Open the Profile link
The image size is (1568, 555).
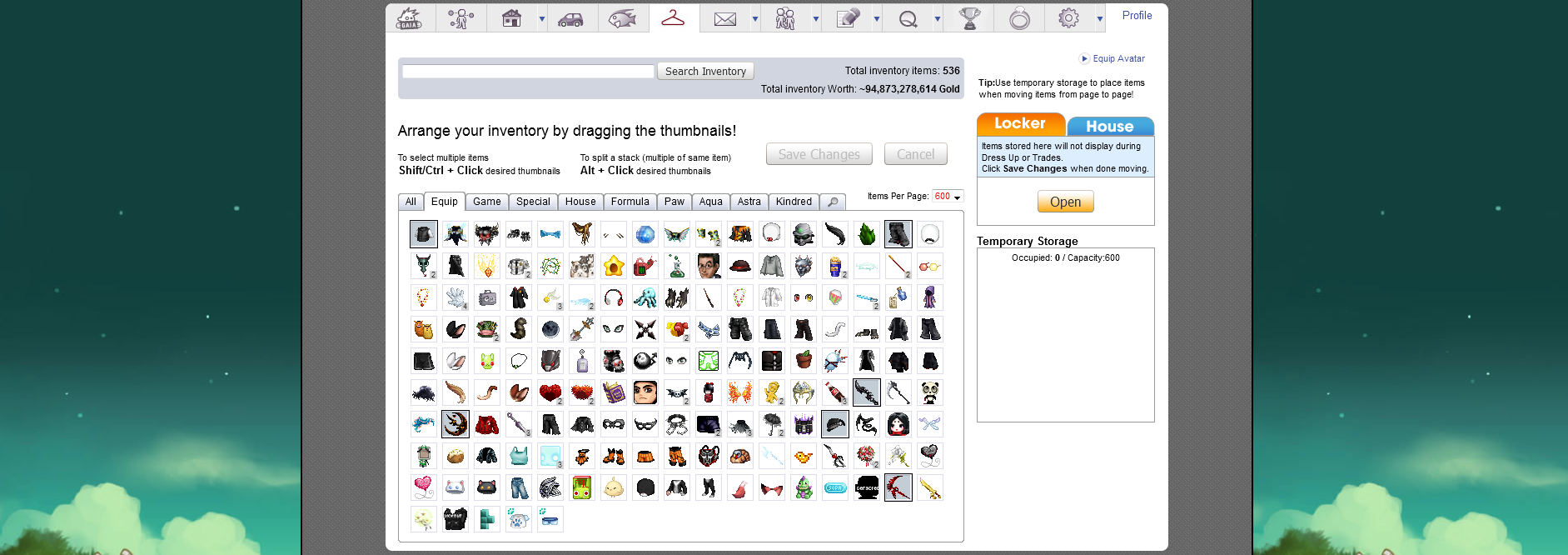click(1137, 16)
